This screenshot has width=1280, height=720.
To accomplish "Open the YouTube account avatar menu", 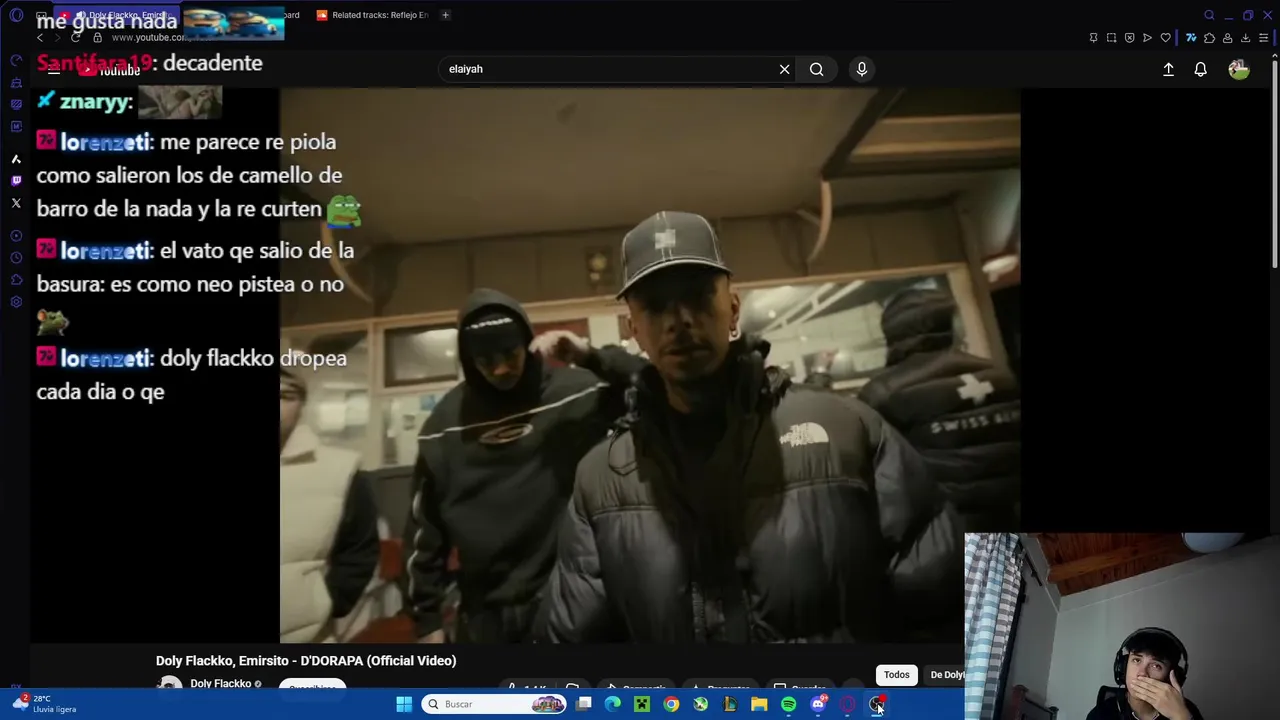I will pyautogui.click(x=1238, y=69).
